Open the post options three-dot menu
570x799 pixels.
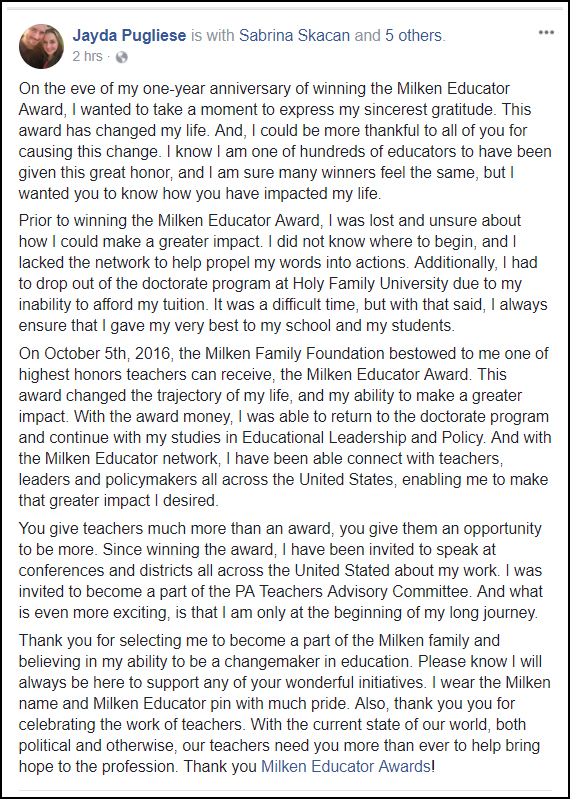(546, 32)
